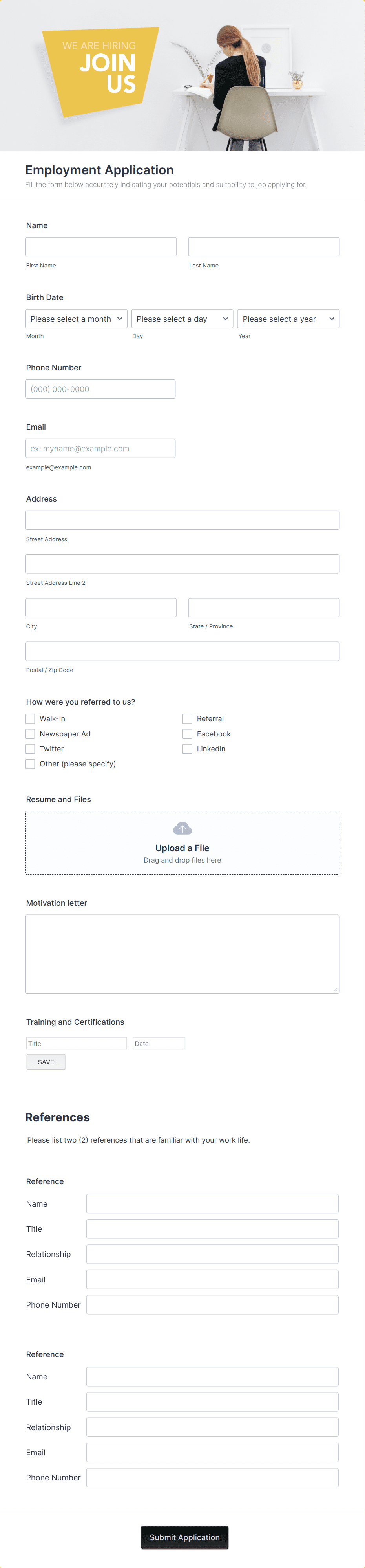This screenshot has width=365, height=1568.
Task: Check the Twitter referral option
Action: pyautogui.click(x=30, y=749)
